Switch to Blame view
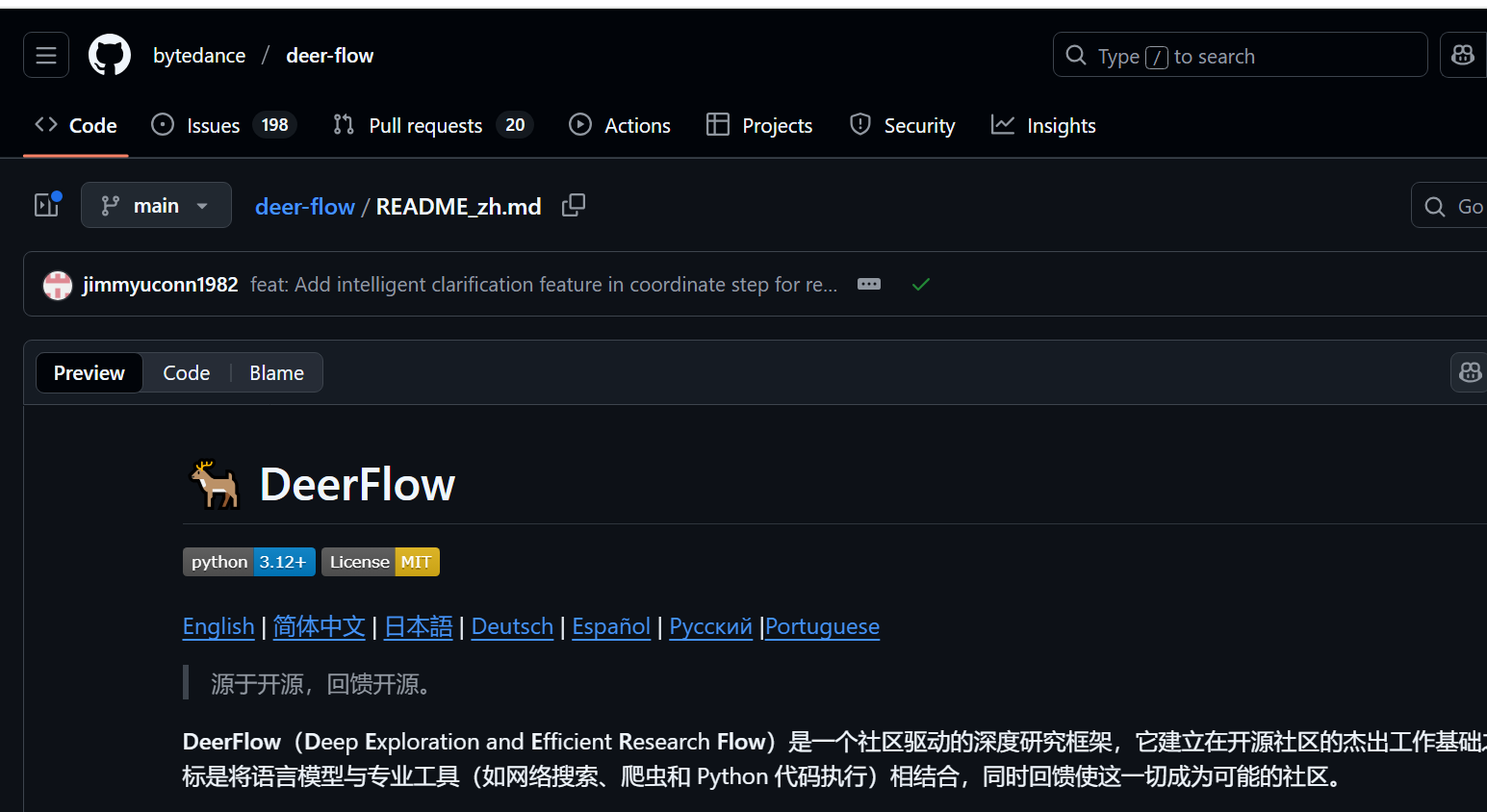 click(276, 372)
